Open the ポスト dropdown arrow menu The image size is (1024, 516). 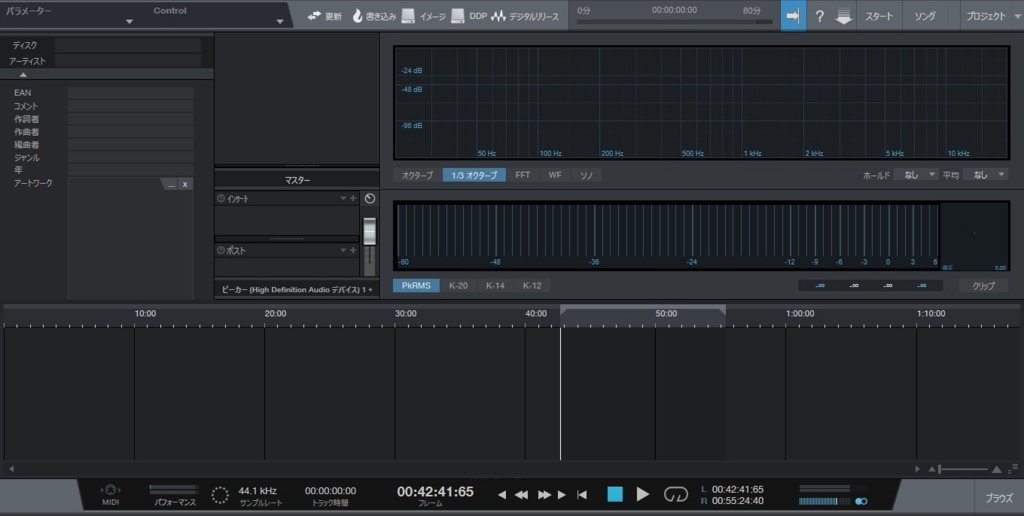pos(343,250)
